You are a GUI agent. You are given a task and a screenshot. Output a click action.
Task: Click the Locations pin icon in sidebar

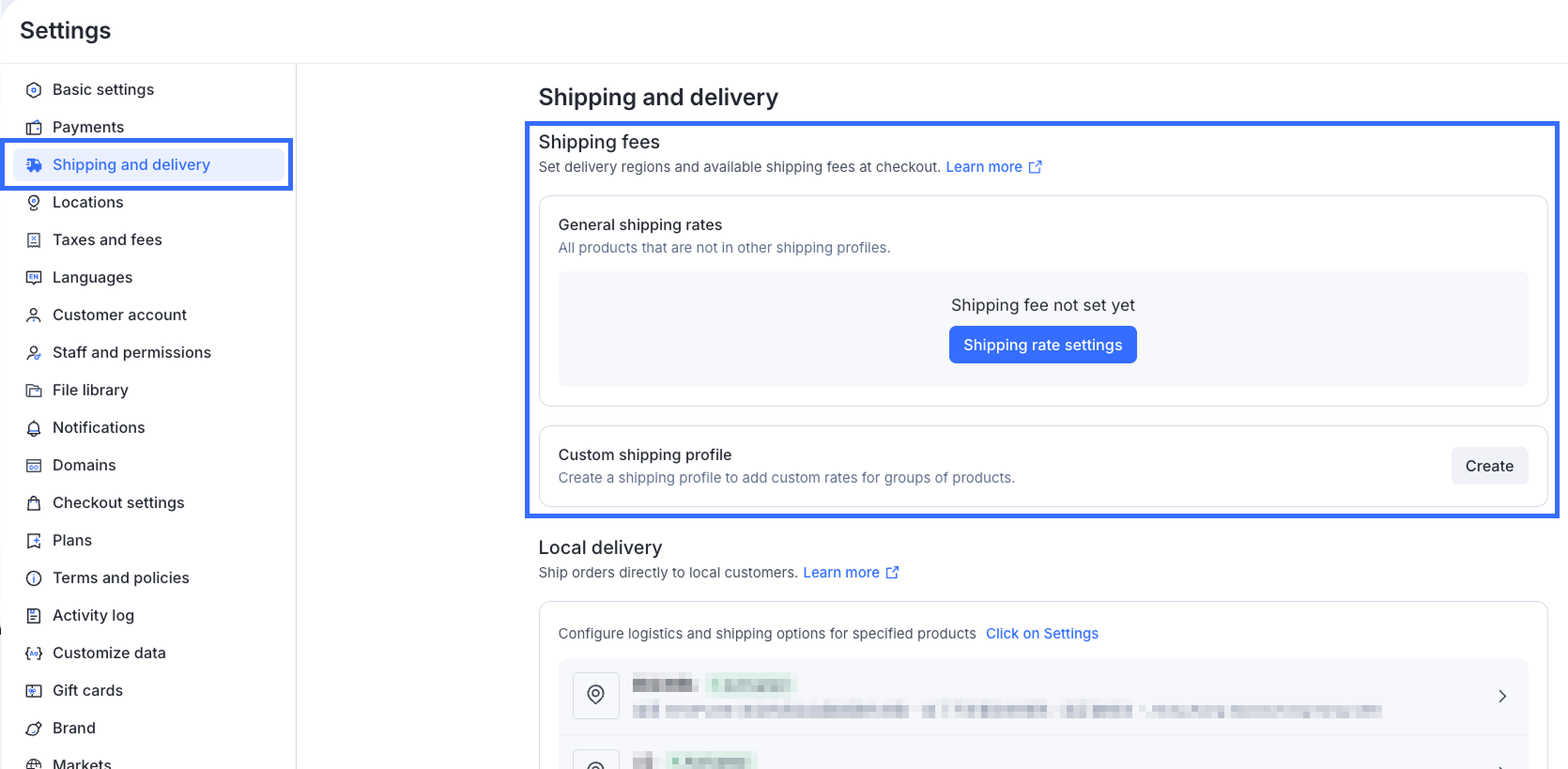34,203
